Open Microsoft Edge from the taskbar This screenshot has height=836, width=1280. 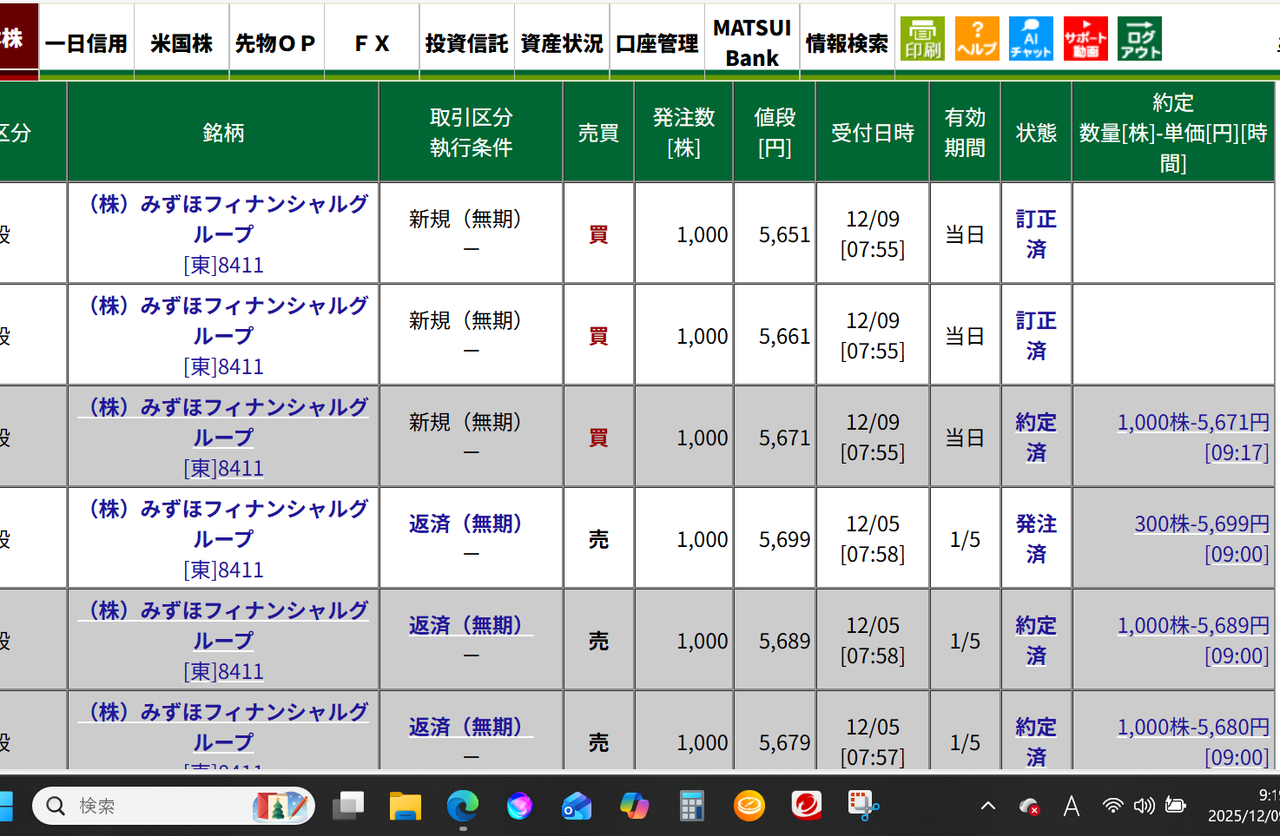click(462, 805)
